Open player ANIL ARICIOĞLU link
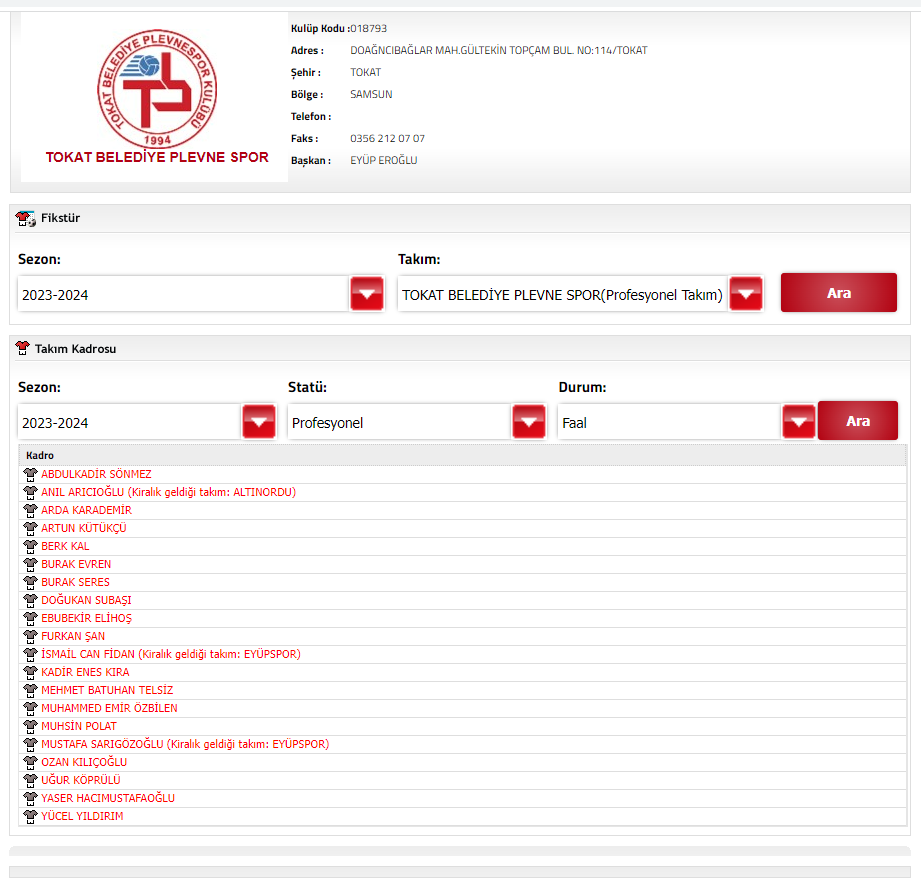Image resolution: width=921 pixels, height=885 pixels. click(x=169, y=492)
